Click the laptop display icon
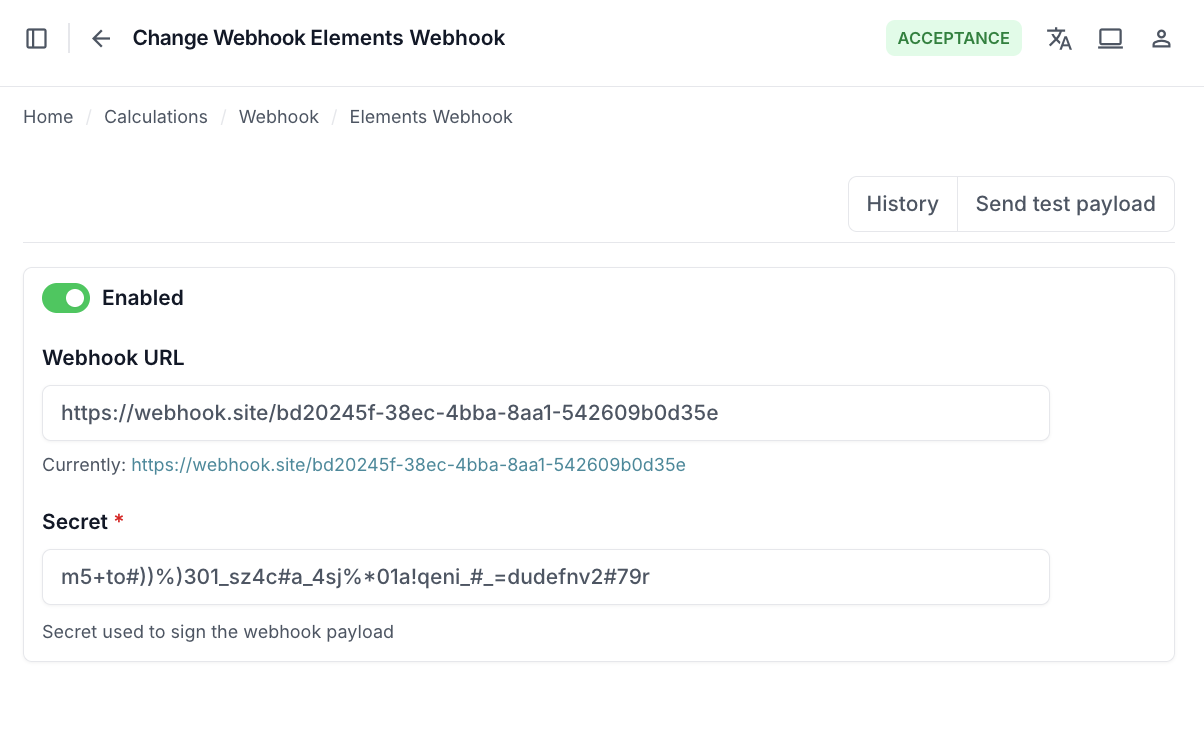Viewport: 1204px width, 744px height. (1110, 38)
